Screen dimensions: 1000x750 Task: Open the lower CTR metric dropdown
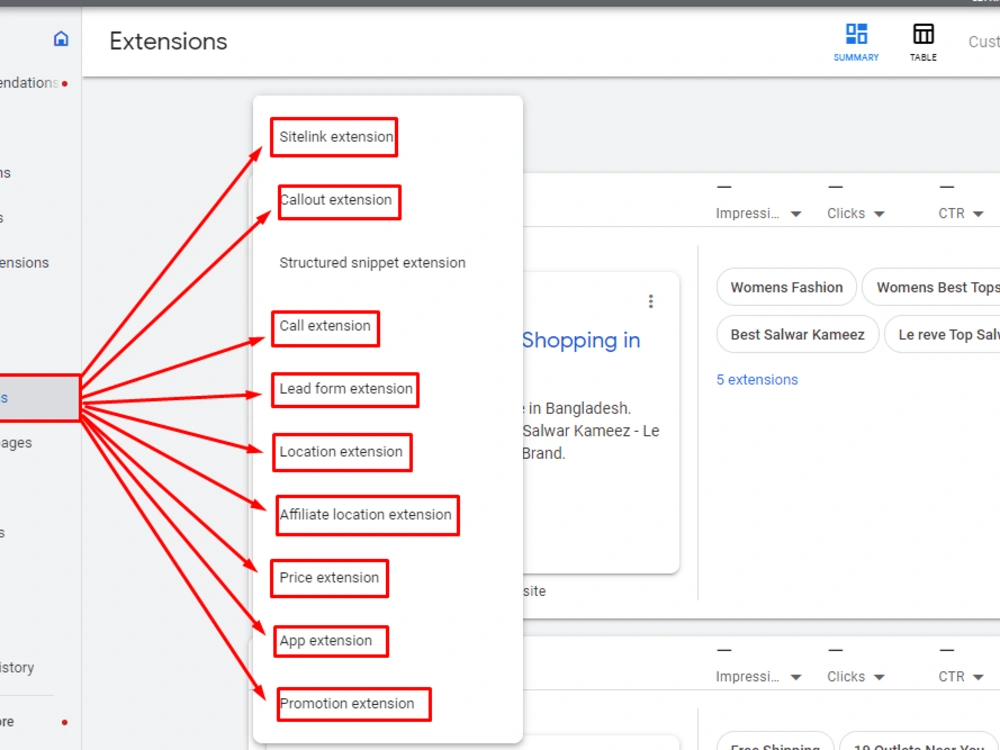(x=960, y=677)
